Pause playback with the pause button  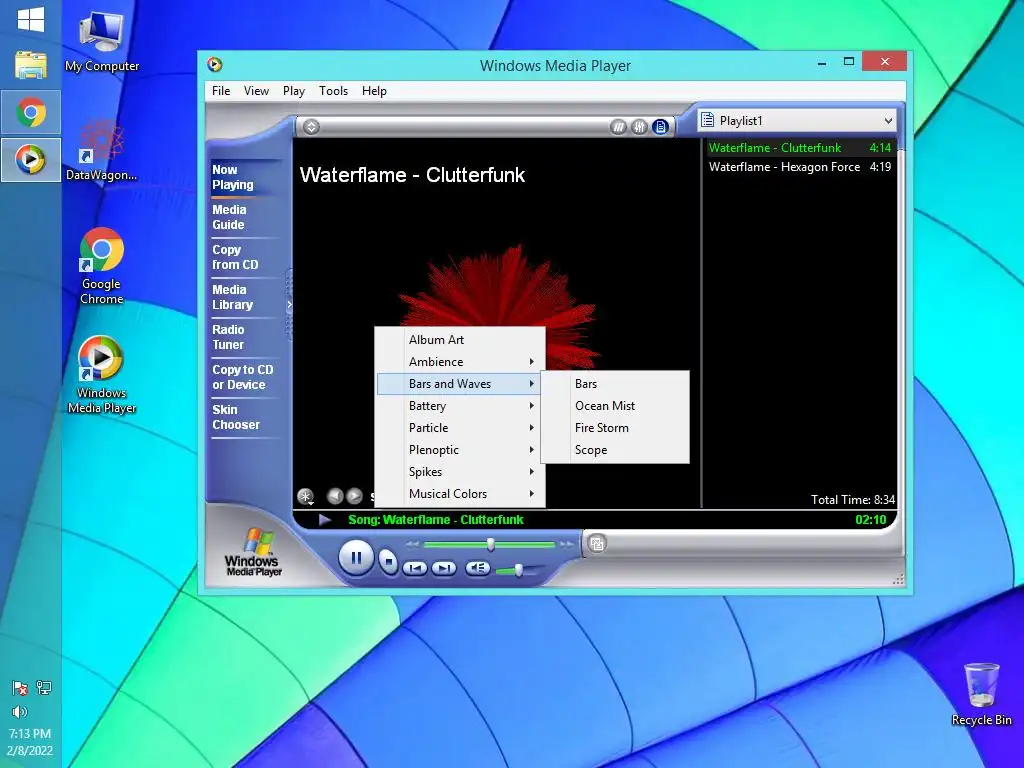356,558
